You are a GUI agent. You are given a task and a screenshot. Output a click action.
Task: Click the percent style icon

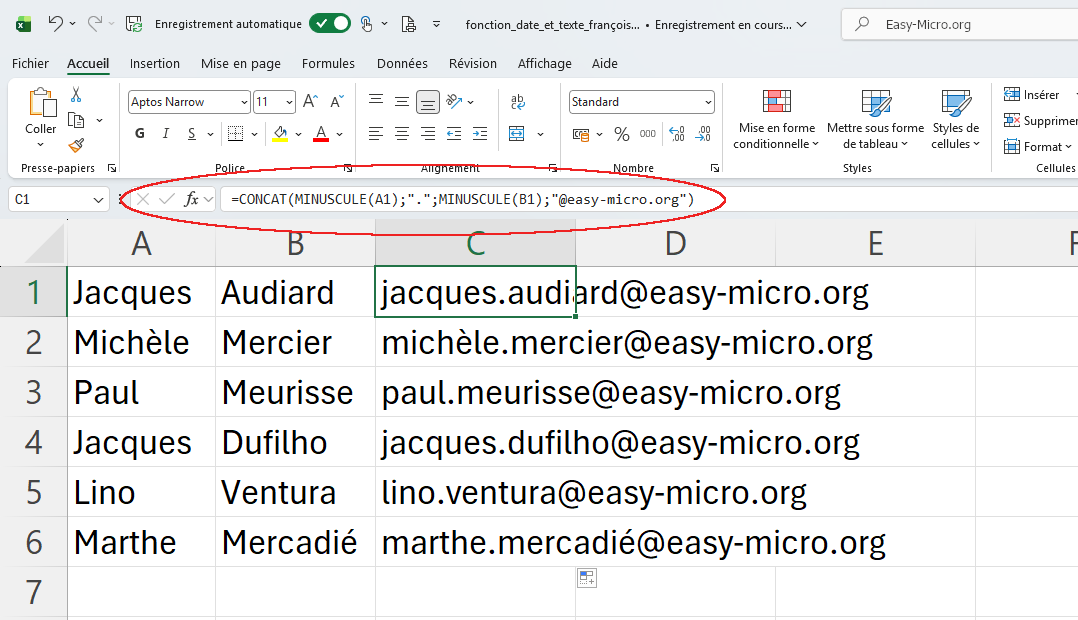[621, 134]
